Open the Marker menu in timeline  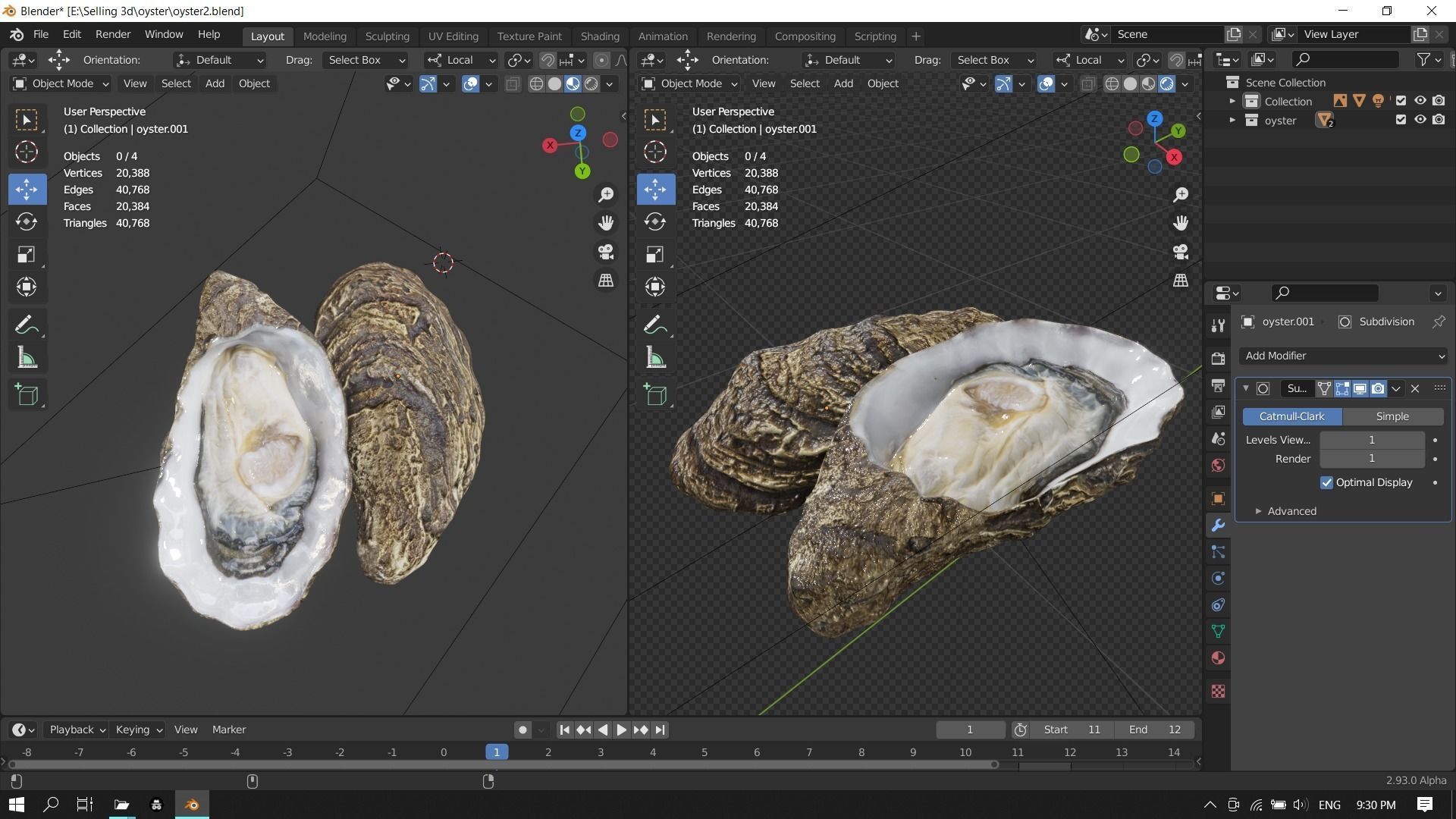[229, 730]
